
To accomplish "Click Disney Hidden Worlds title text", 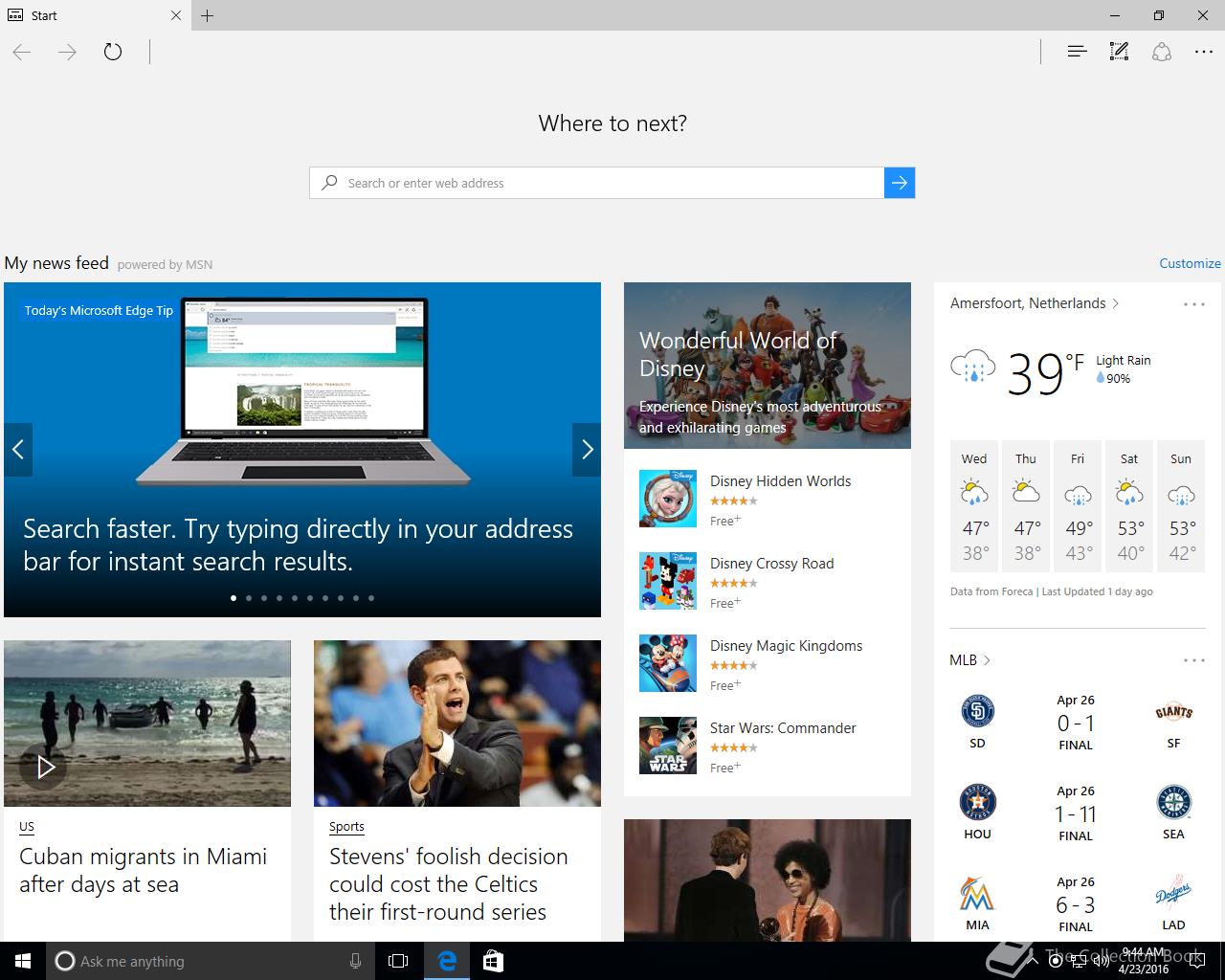I will click(x=780, y=481).
